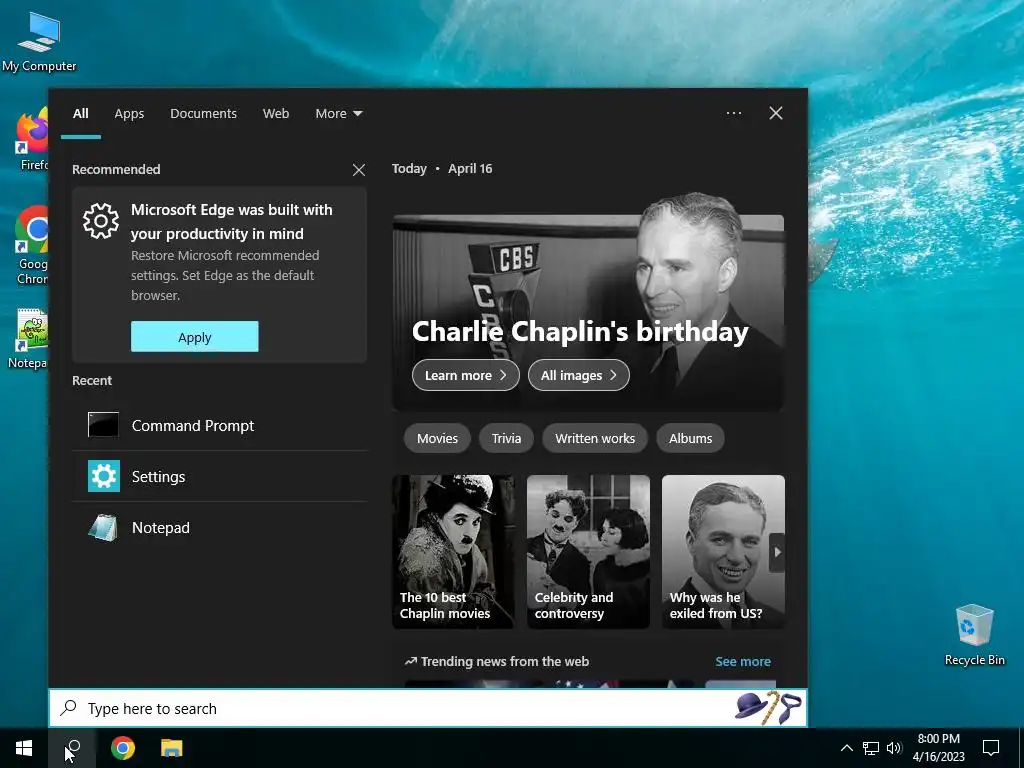This screenshot has width=1024, height=768.
Task: Click the Apply button
Action: coord(195,336)
